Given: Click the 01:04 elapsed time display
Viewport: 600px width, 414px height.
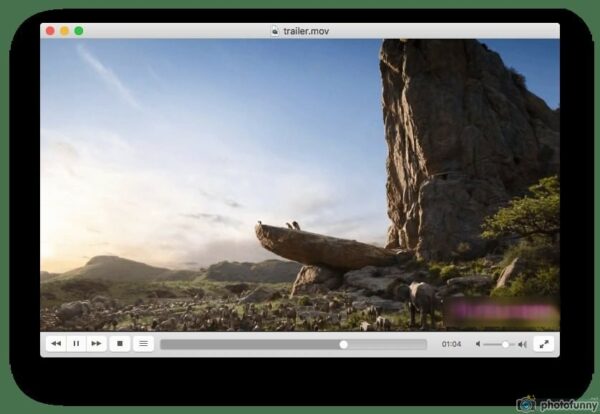Looking at the screenshot, I should click(x=451, y=344).
